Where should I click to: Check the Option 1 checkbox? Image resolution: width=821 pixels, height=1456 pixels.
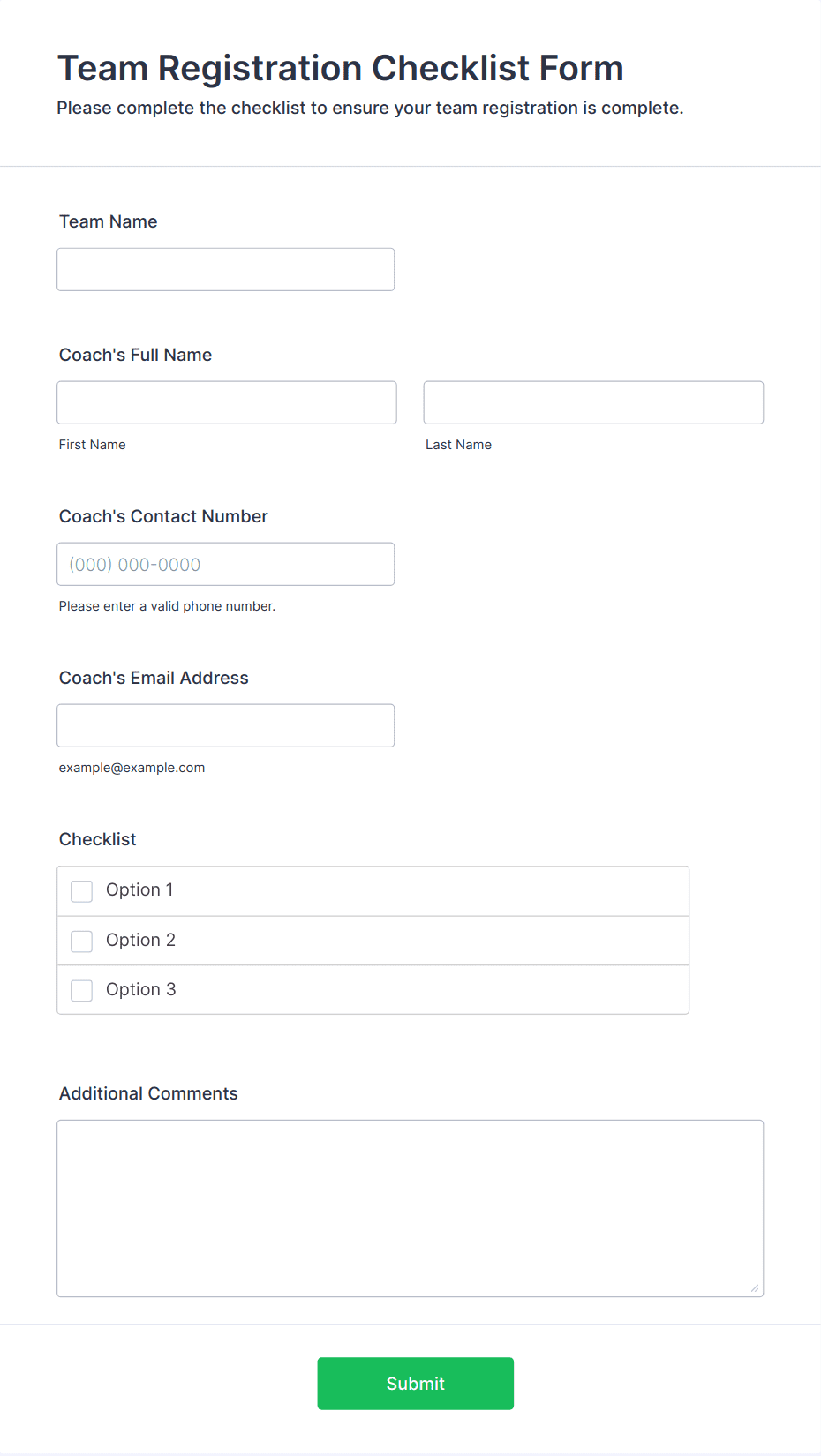(x=82, y=891)
